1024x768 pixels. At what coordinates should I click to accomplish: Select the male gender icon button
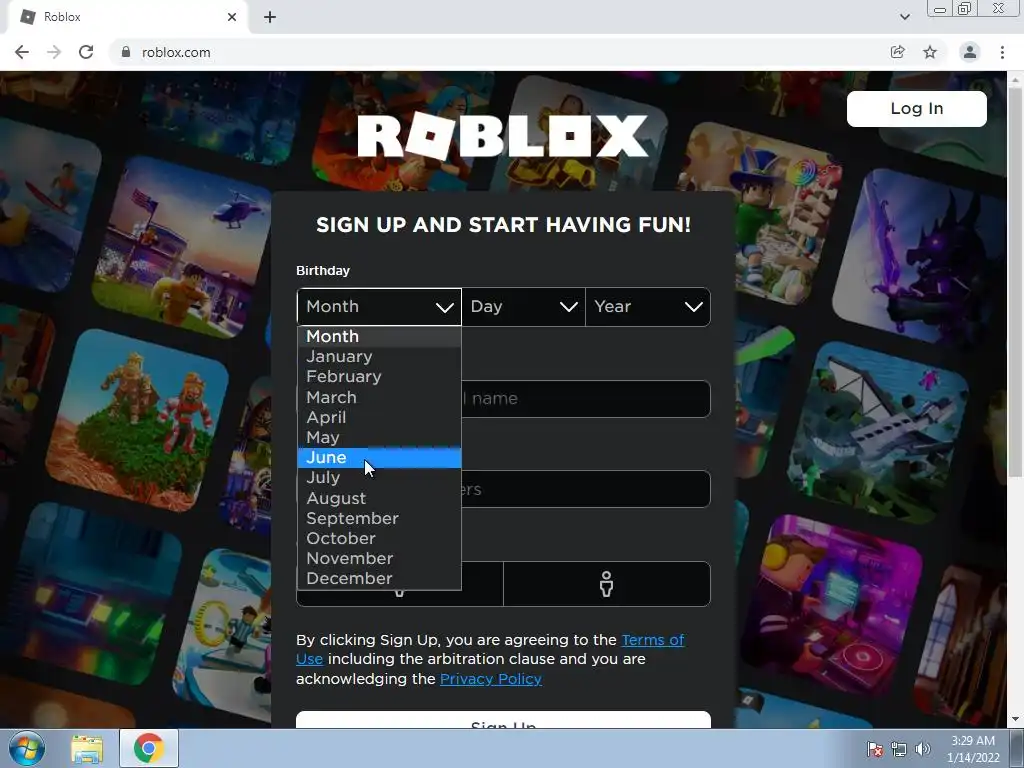coord(606,584)
